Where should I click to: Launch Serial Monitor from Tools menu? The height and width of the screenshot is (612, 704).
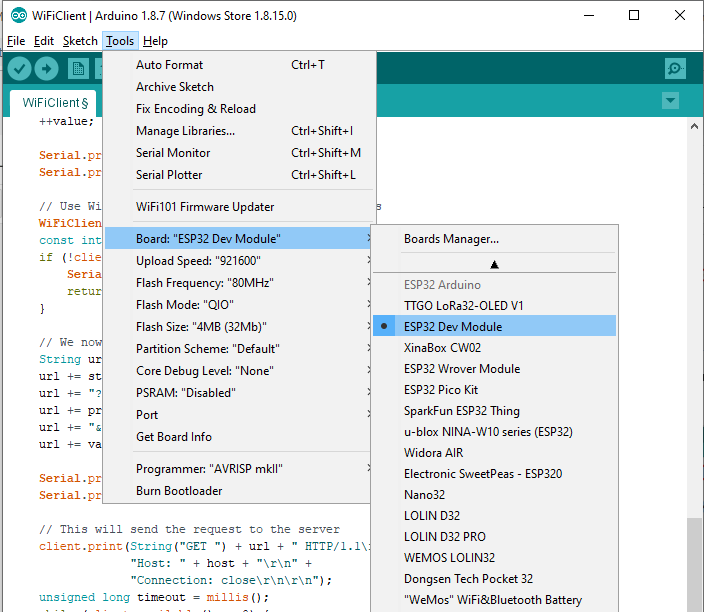pyautogui.click(x=239, y=153)
